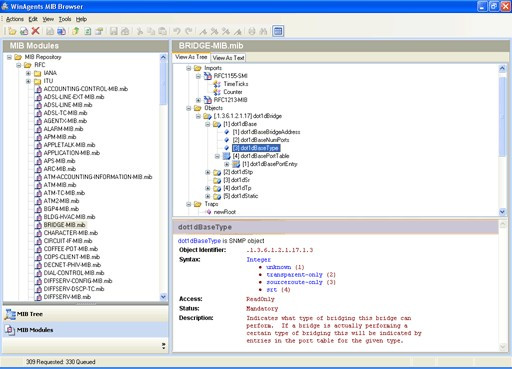Collapse the Imports node
This screenshot has height=369, width=512.
(189, 68)
